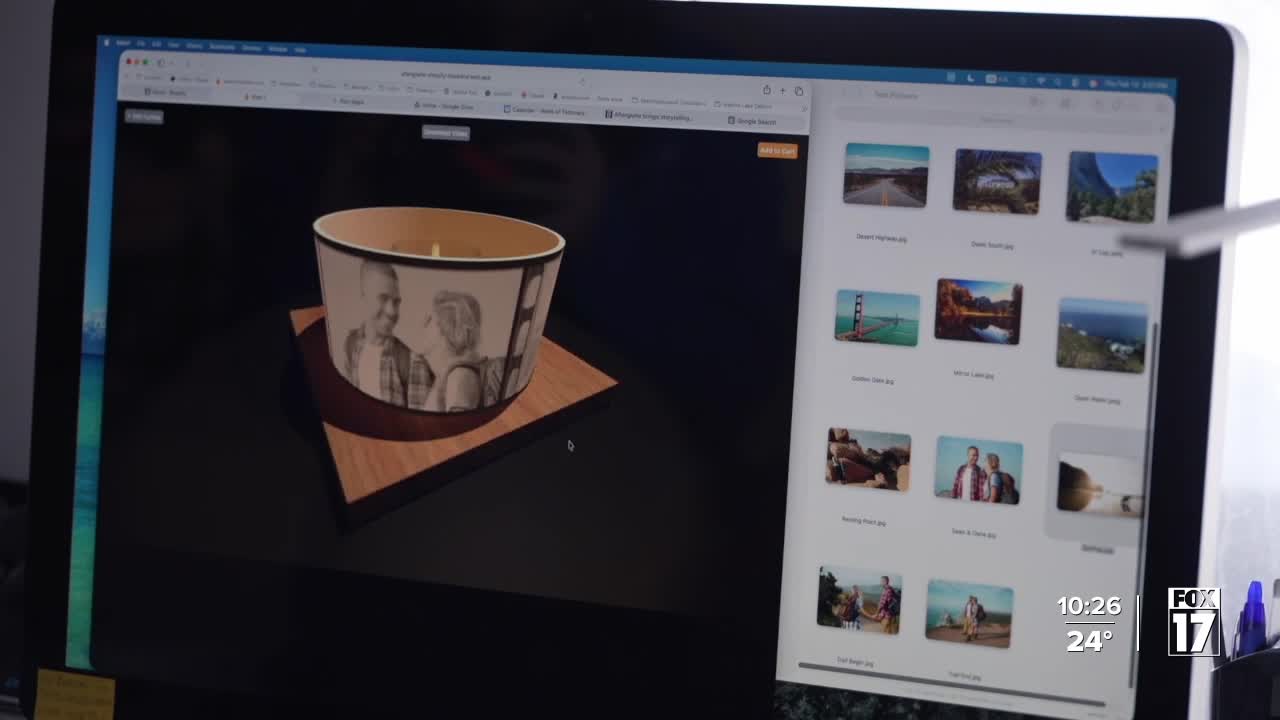Image resolution: width=1280 pixels, height=720 pixels.
Task: Select the Resting Point.jpg photo
Action: pos(868,459)
